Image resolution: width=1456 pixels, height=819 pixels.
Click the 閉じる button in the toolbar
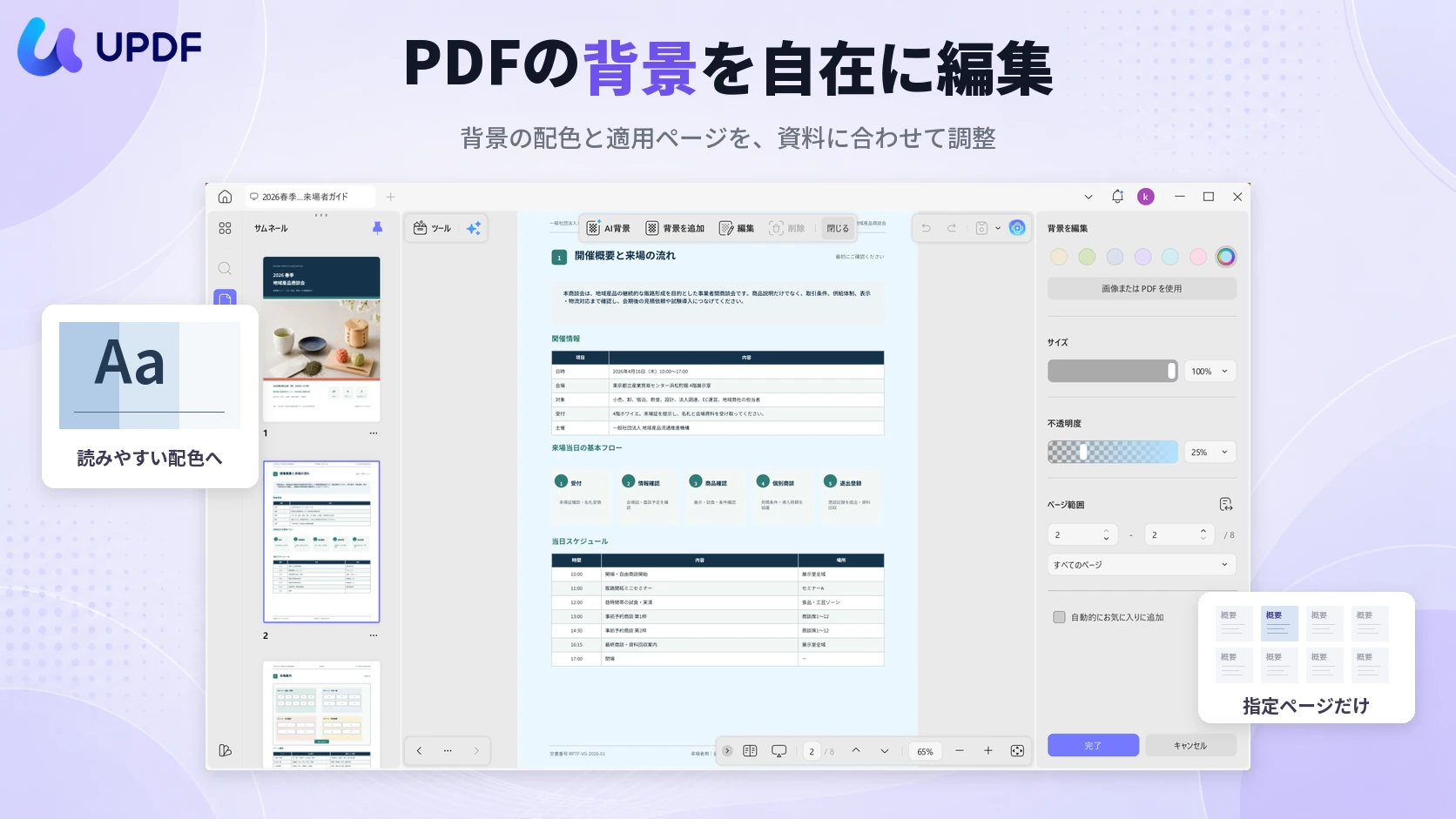tap(838, 228)
